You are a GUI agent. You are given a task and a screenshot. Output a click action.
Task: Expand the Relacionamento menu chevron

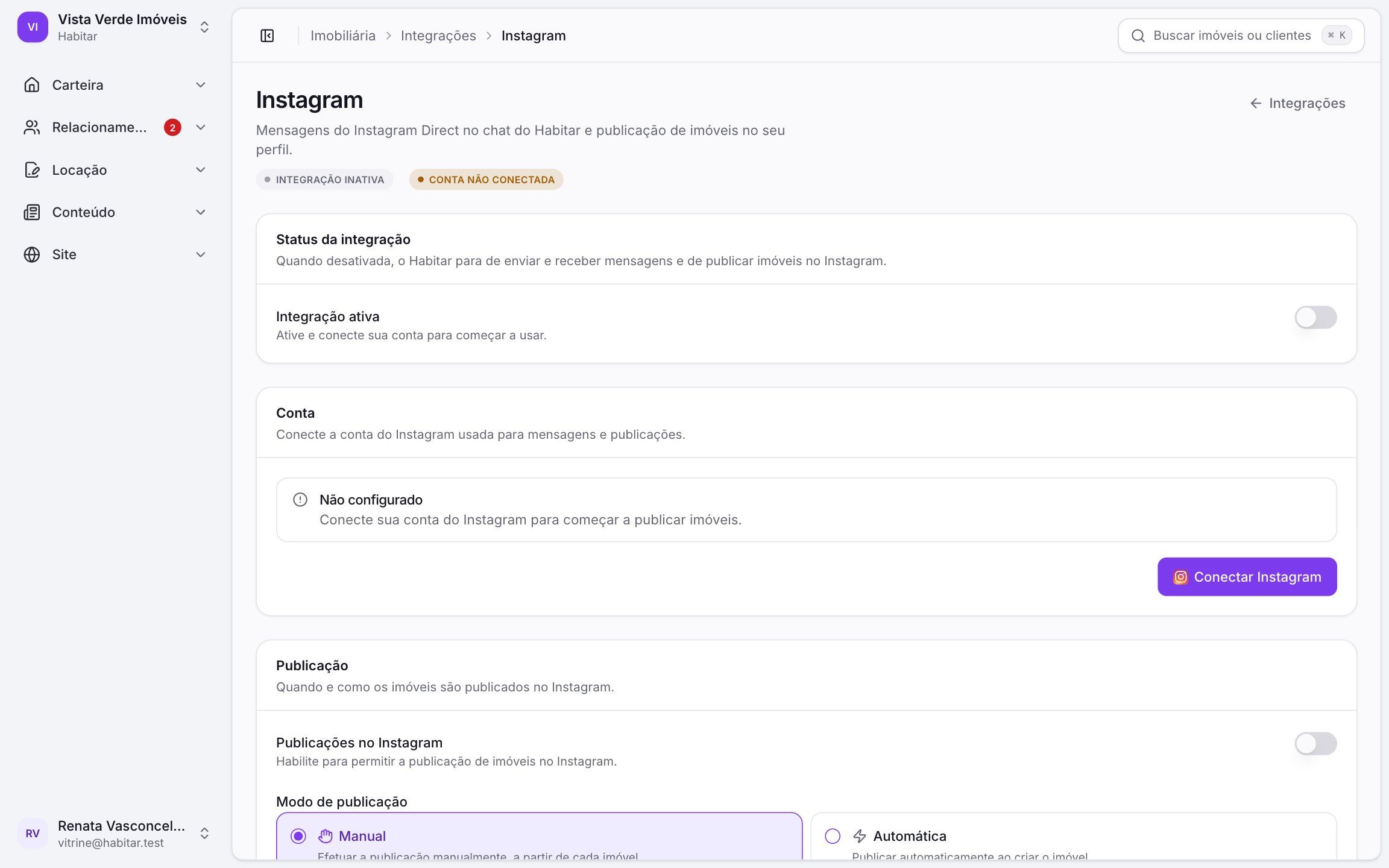[x=201, y=127]
